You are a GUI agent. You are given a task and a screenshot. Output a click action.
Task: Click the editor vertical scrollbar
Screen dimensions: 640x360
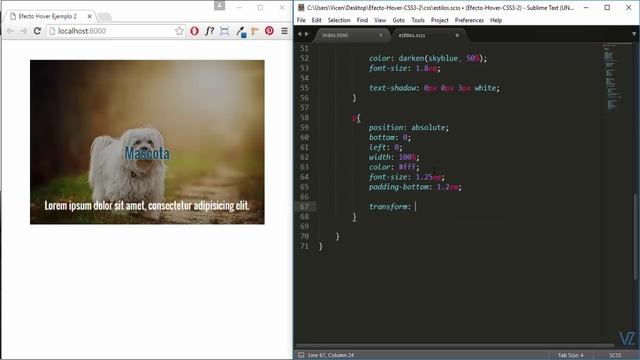pyautogui.click(x=636, y=237)
